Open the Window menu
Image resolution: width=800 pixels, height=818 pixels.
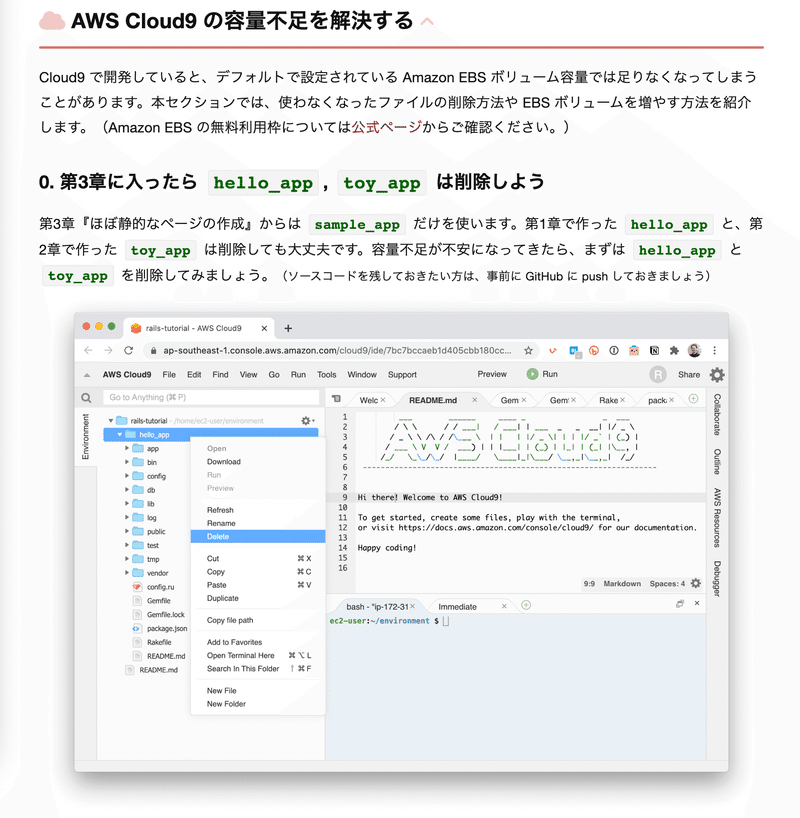click(362, 375)
